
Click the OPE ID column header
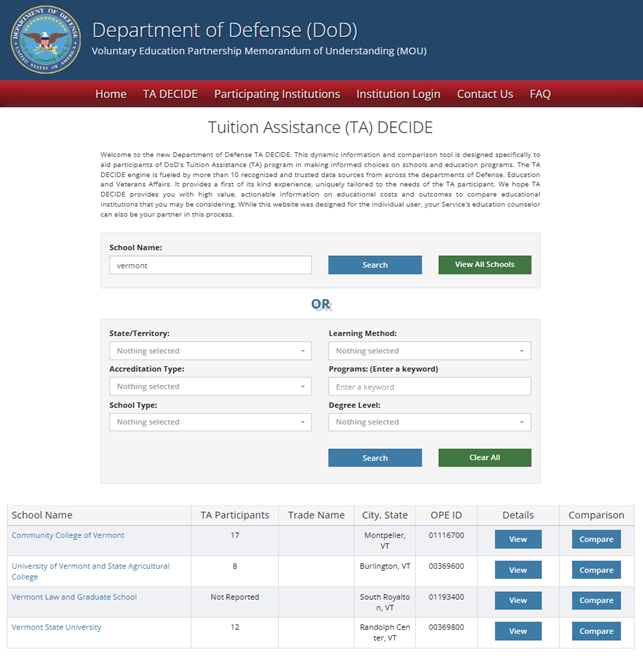(446, 515)
